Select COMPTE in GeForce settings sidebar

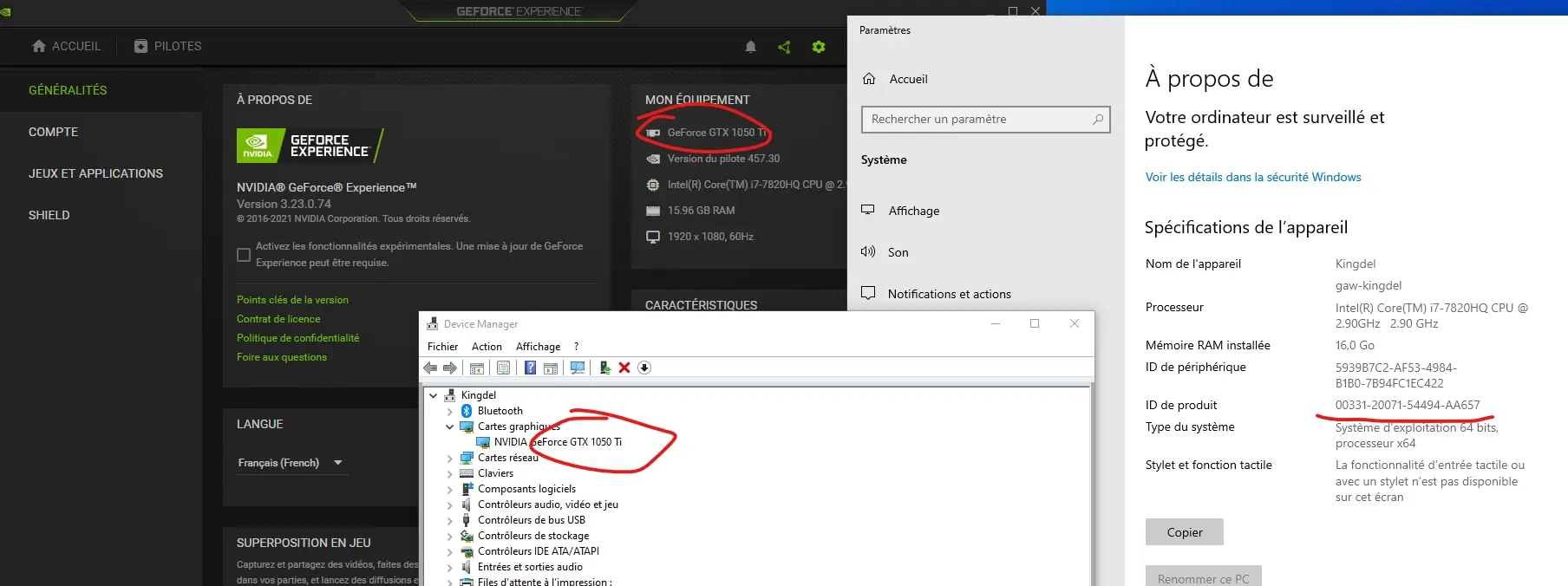point(53,132)
